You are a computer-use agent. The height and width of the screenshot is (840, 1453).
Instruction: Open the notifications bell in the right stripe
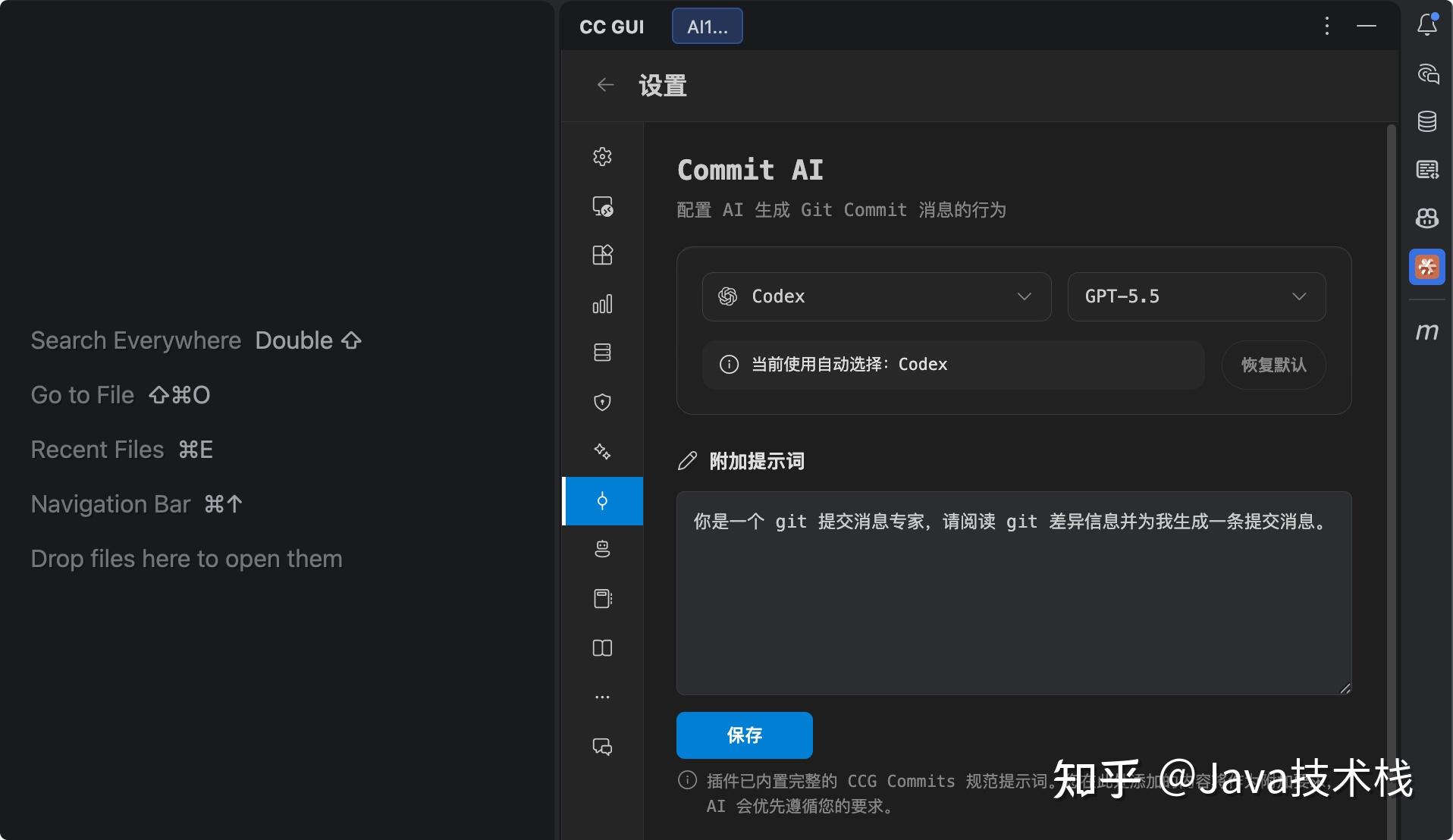coord(1427,25)
